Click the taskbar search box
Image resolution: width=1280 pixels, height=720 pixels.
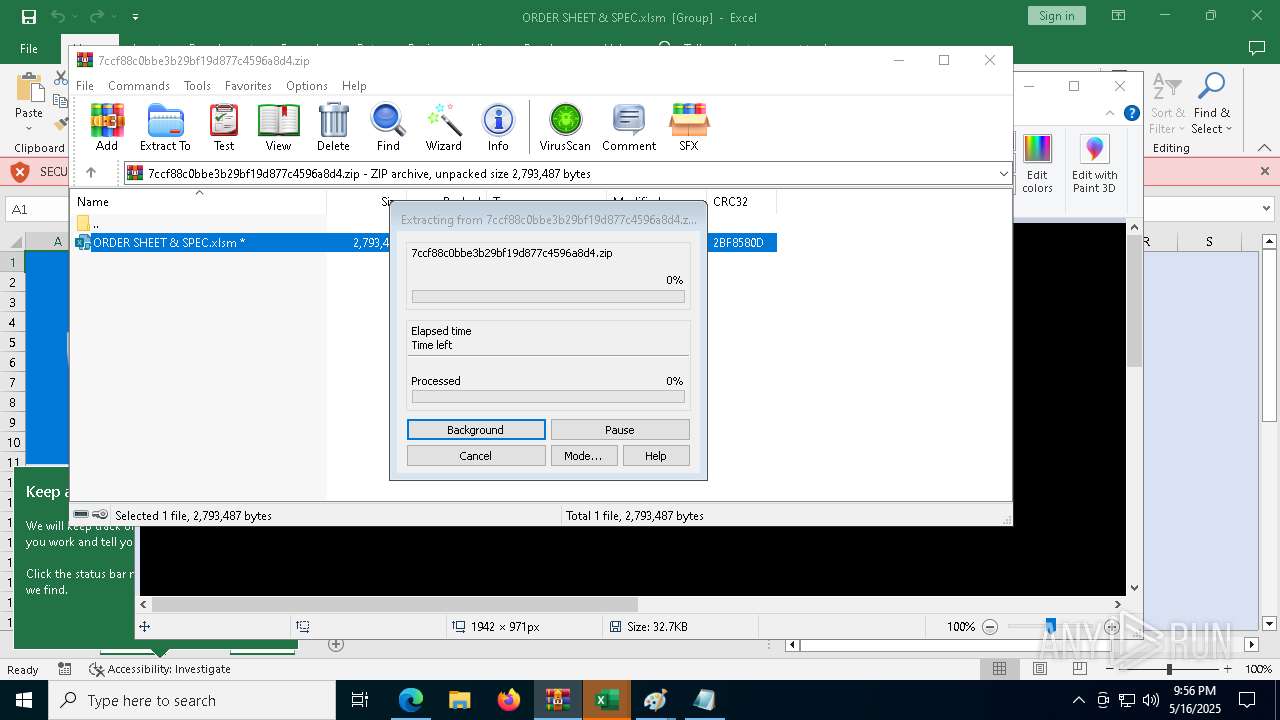tap(192, 700)
